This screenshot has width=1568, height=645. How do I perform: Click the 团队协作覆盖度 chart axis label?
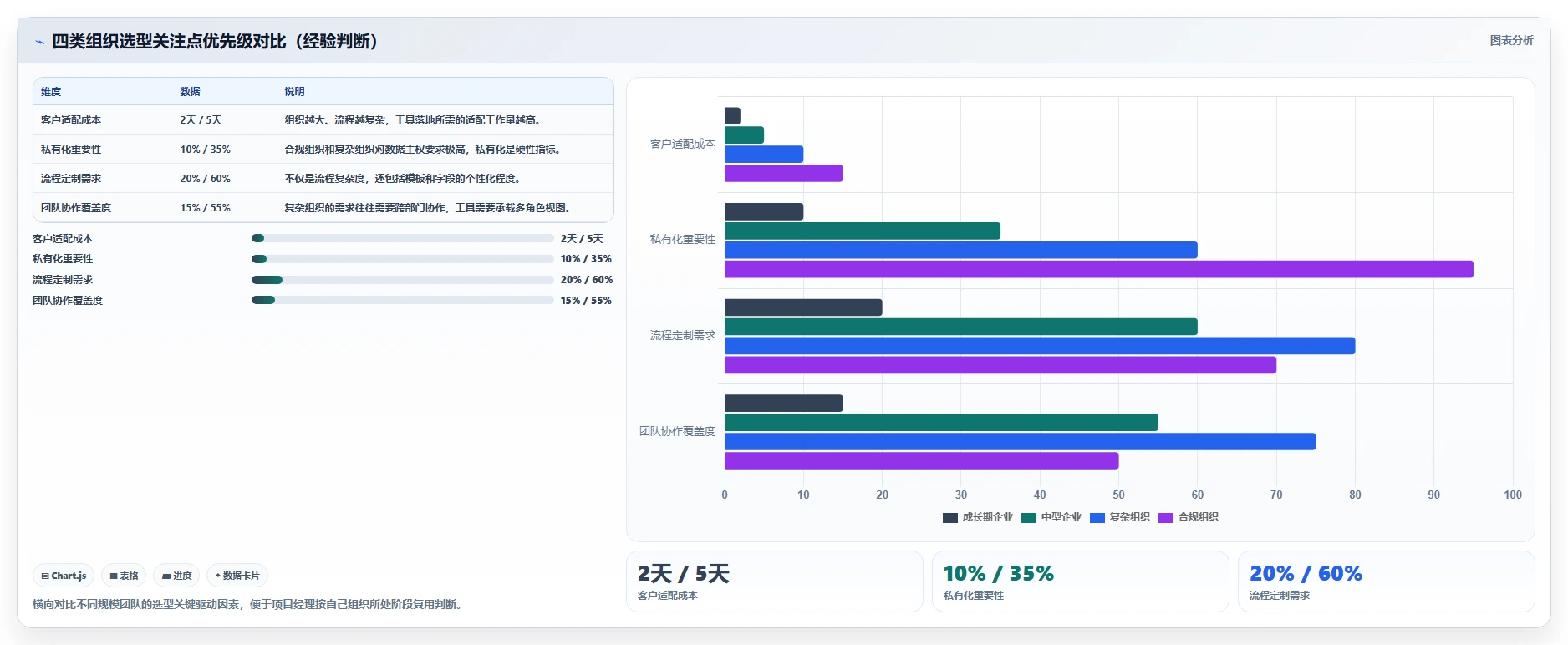(678, 431)
